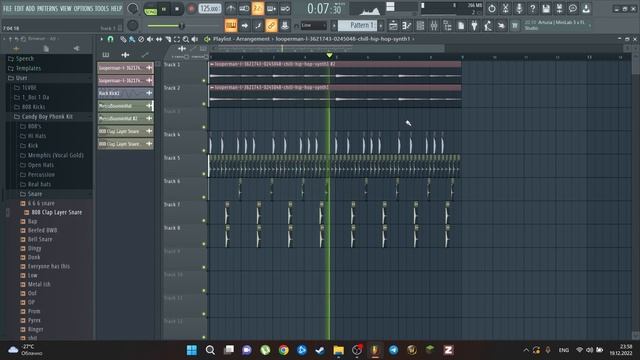Toggle wait for input to start playing

coord(244,9)
